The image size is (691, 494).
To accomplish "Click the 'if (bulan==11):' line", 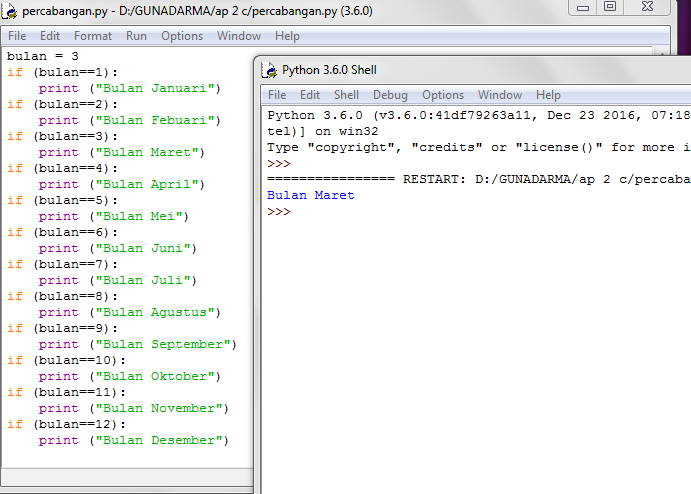I will click(x=67, y=393).
